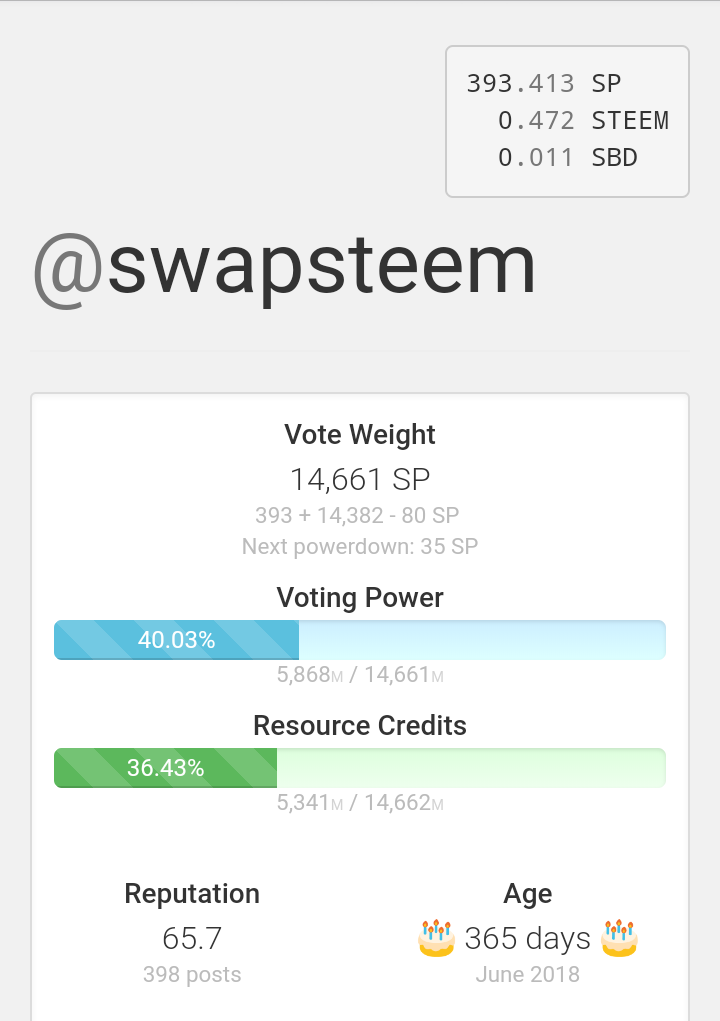Image resolution: width=720 pixels, height=1021 pixels.
Task: Click the birthday cake icon left of 365 days
Action: (436, 938)
